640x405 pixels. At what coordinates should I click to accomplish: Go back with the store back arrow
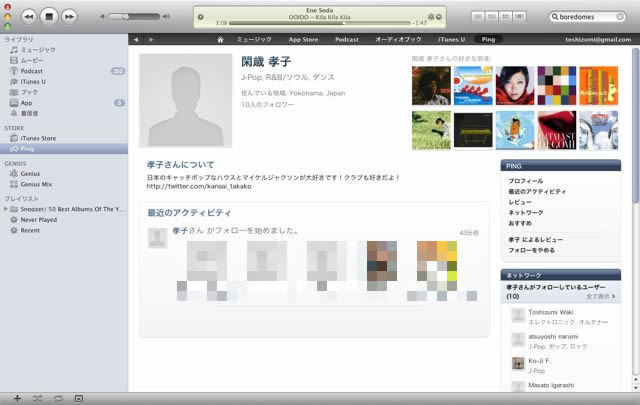[136, 40]
